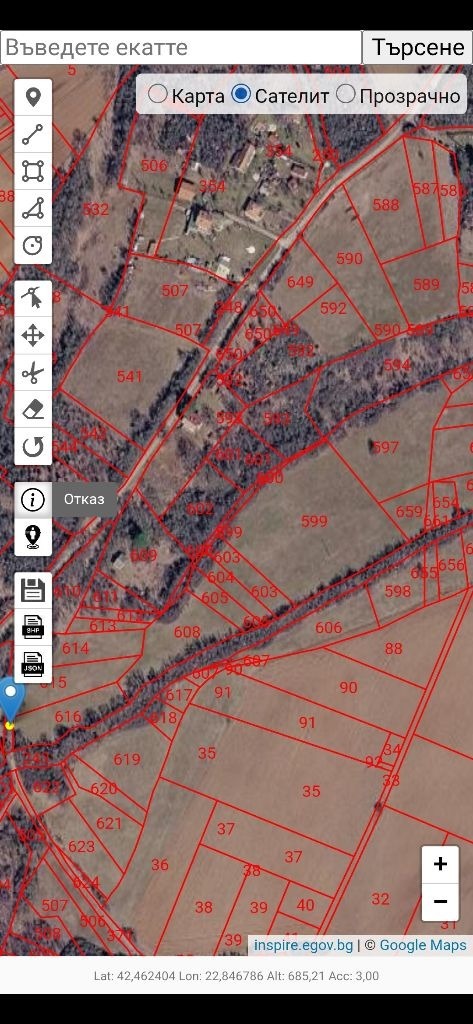Choose the draw line tool

33,135
